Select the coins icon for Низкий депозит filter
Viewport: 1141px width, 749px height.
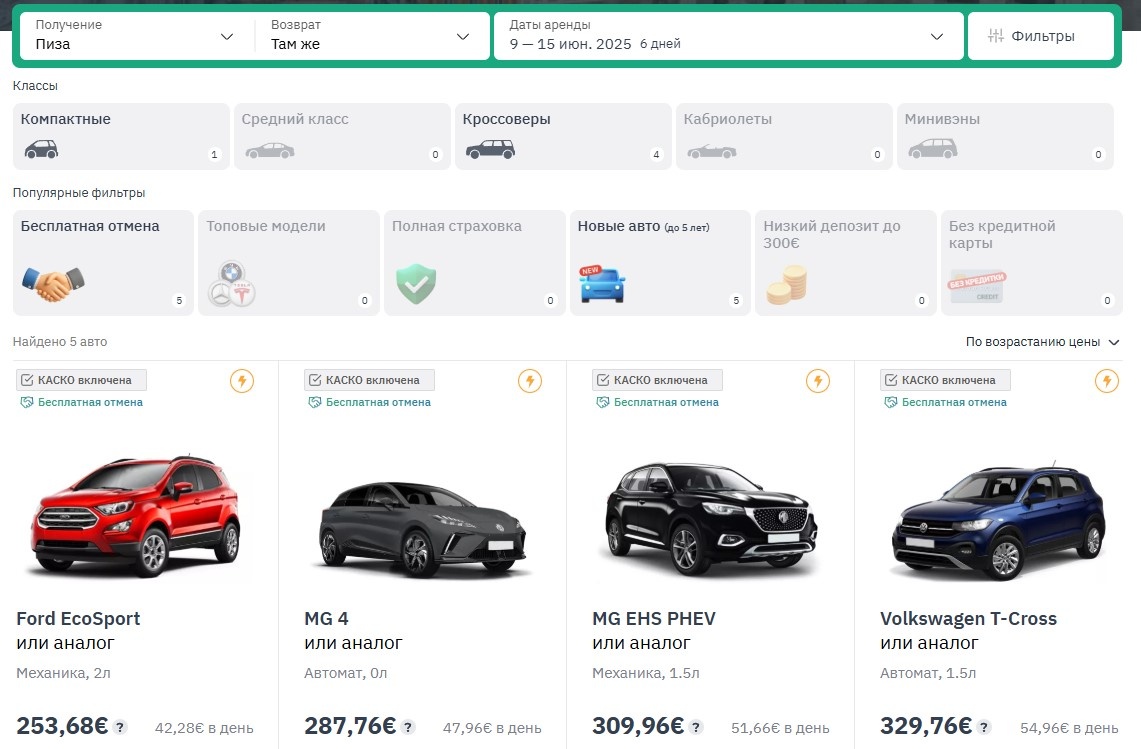point(786,283)
